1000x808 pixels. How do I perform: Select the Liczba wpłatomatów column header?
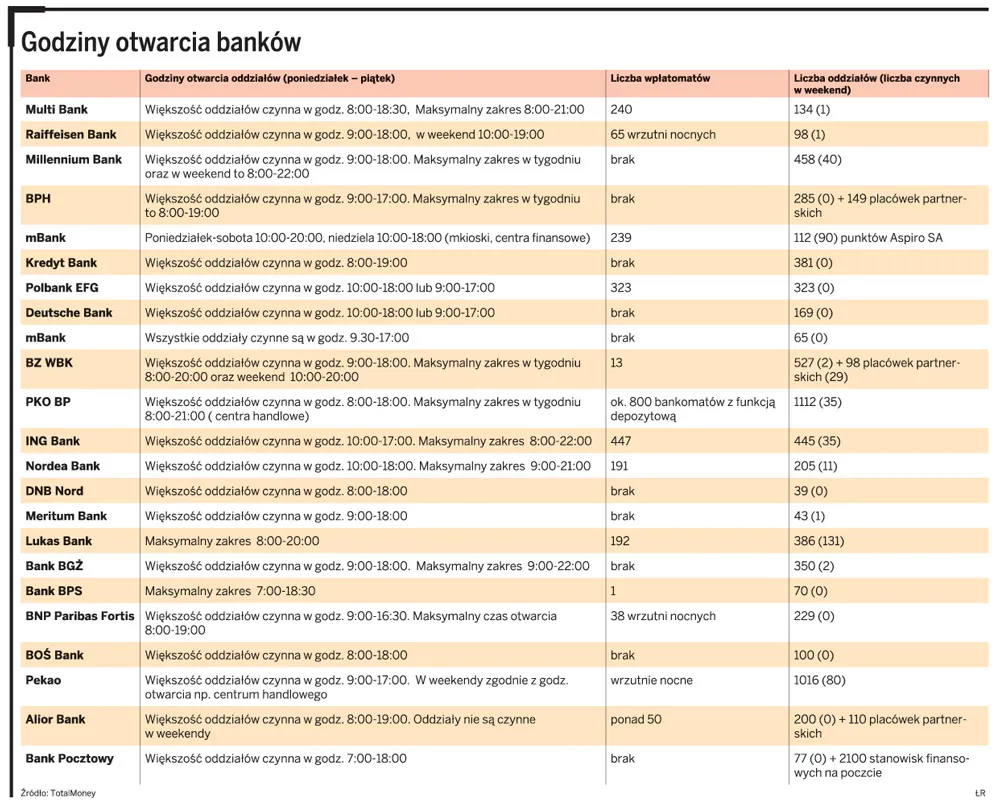pos(660,78)
